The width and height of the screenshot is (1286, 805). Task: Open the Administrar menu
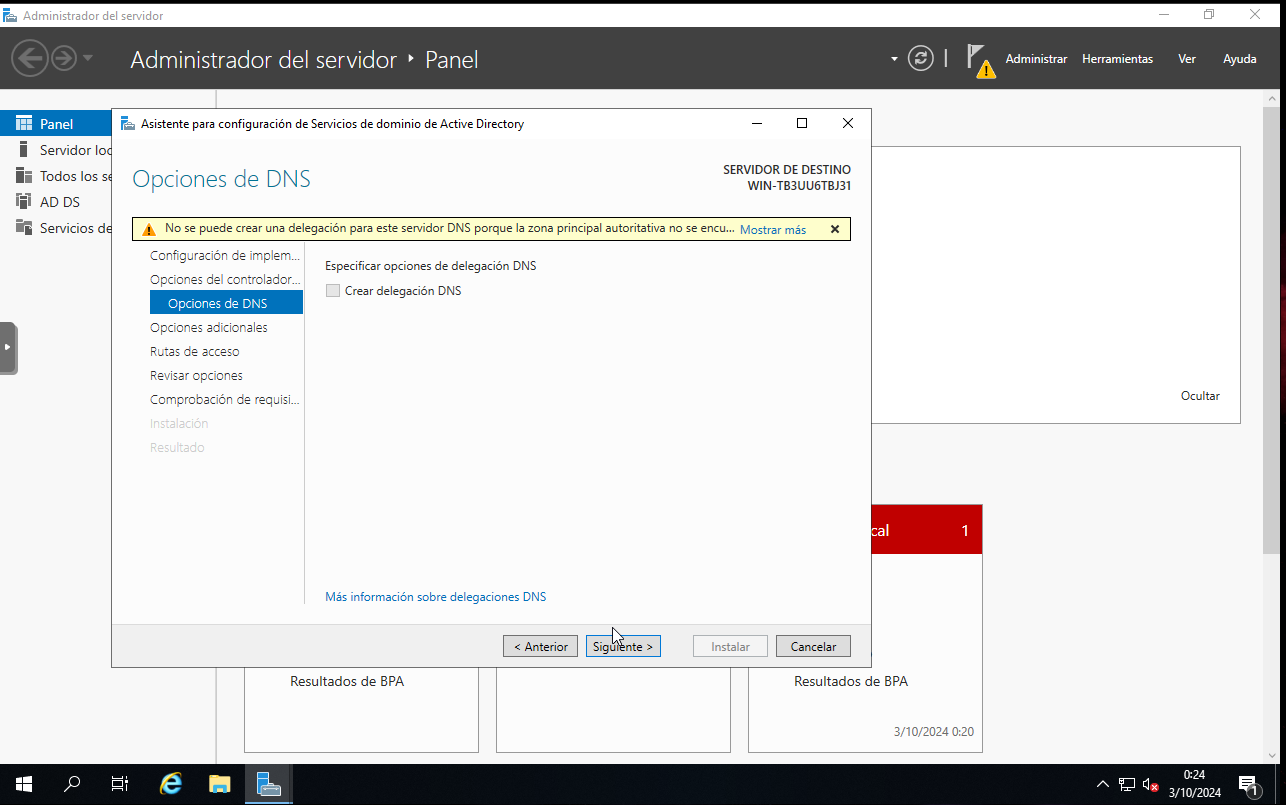[x=1036, y=59]
